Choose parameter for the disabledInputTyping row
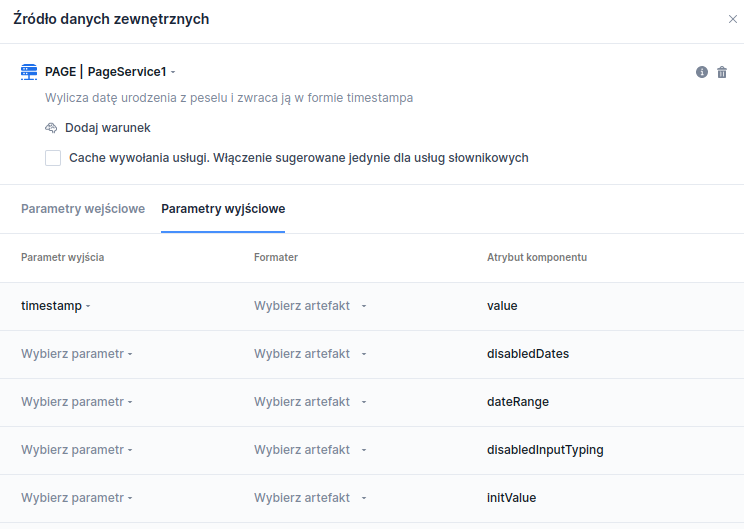744x529 pixels. [x=76, y=450]
